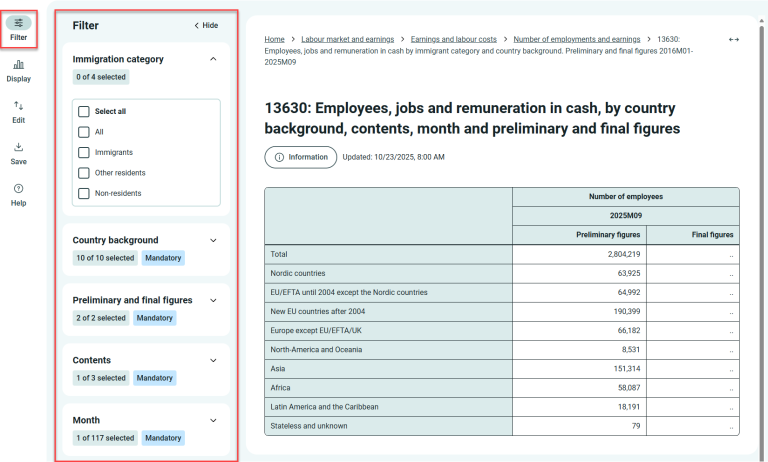Expand the Month filter section

click(213, 420)
